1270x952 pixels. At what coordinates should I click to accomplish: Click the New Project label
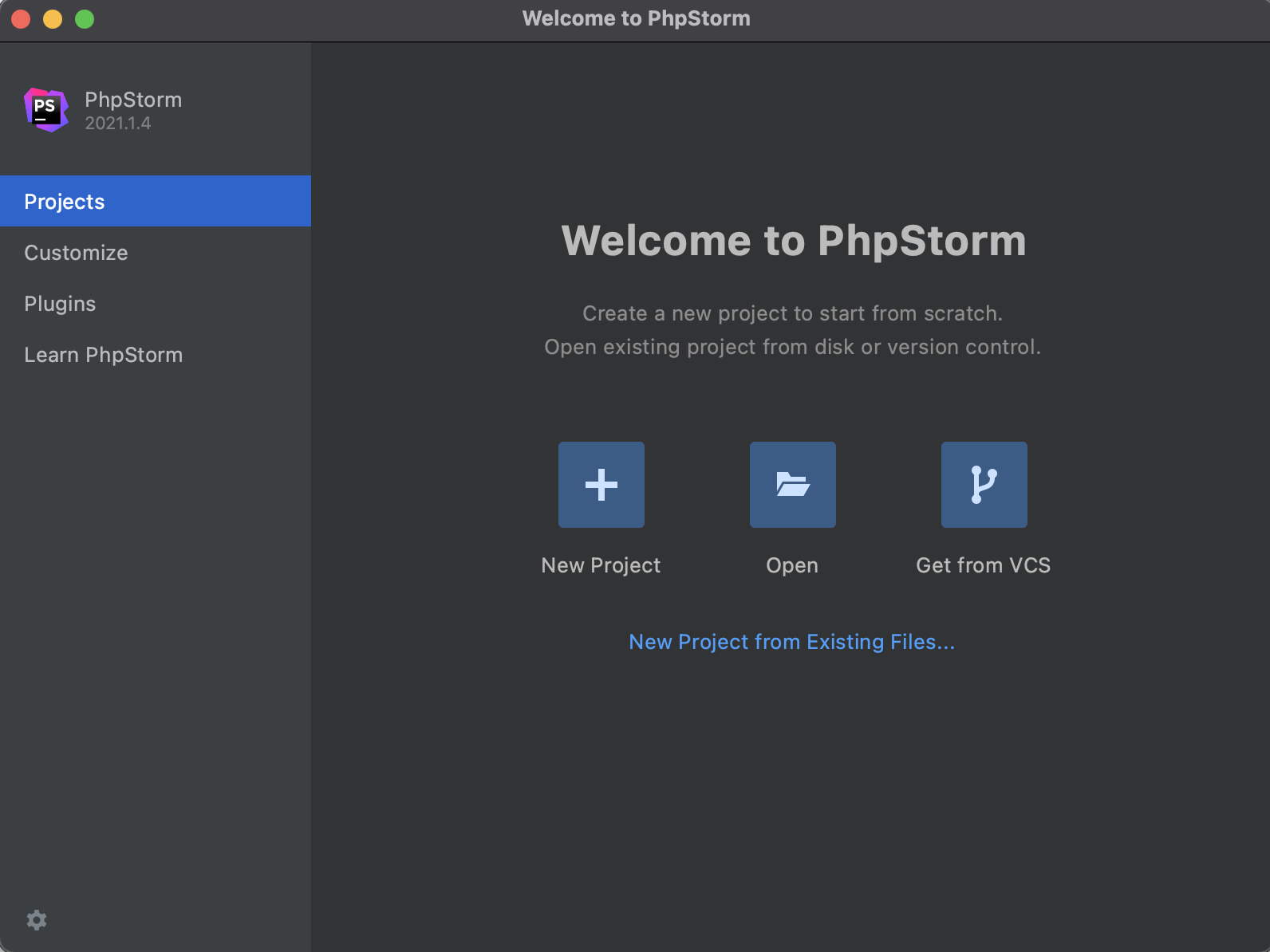pyautogui.click(x=601, y=565)
